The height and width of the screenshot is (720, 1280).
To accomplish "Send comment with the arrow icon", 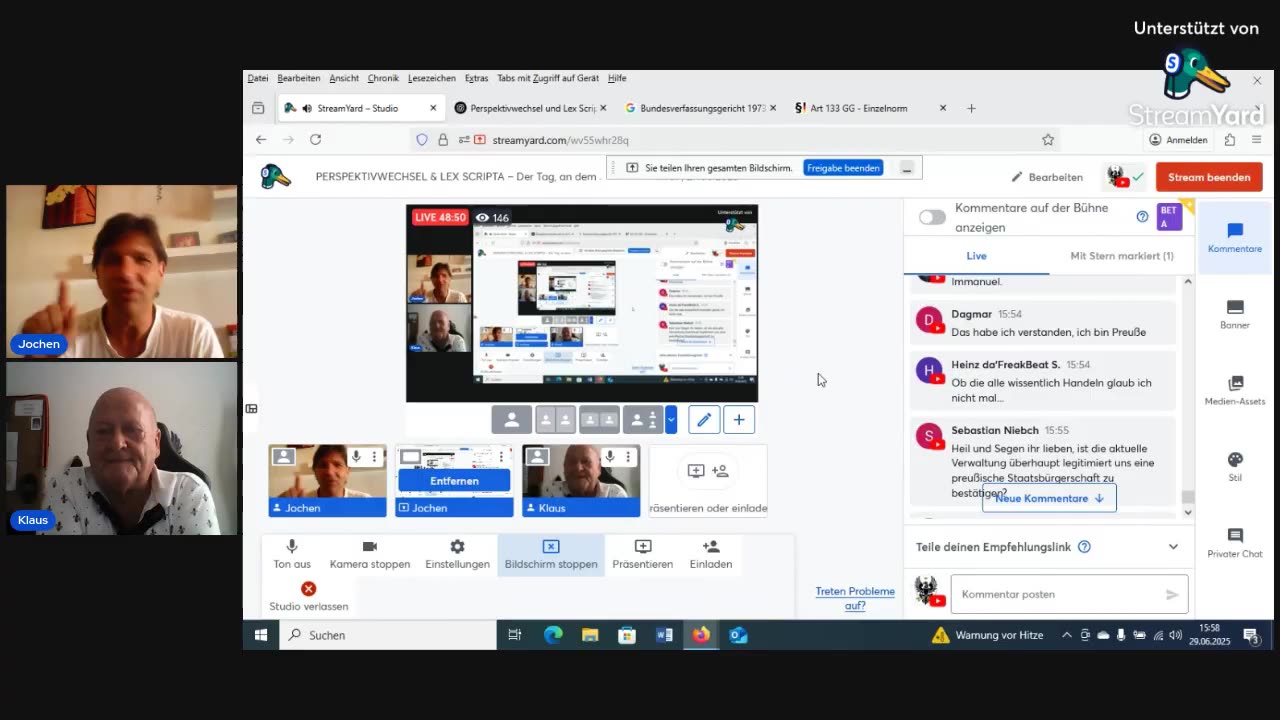I will pos(1172,594).
